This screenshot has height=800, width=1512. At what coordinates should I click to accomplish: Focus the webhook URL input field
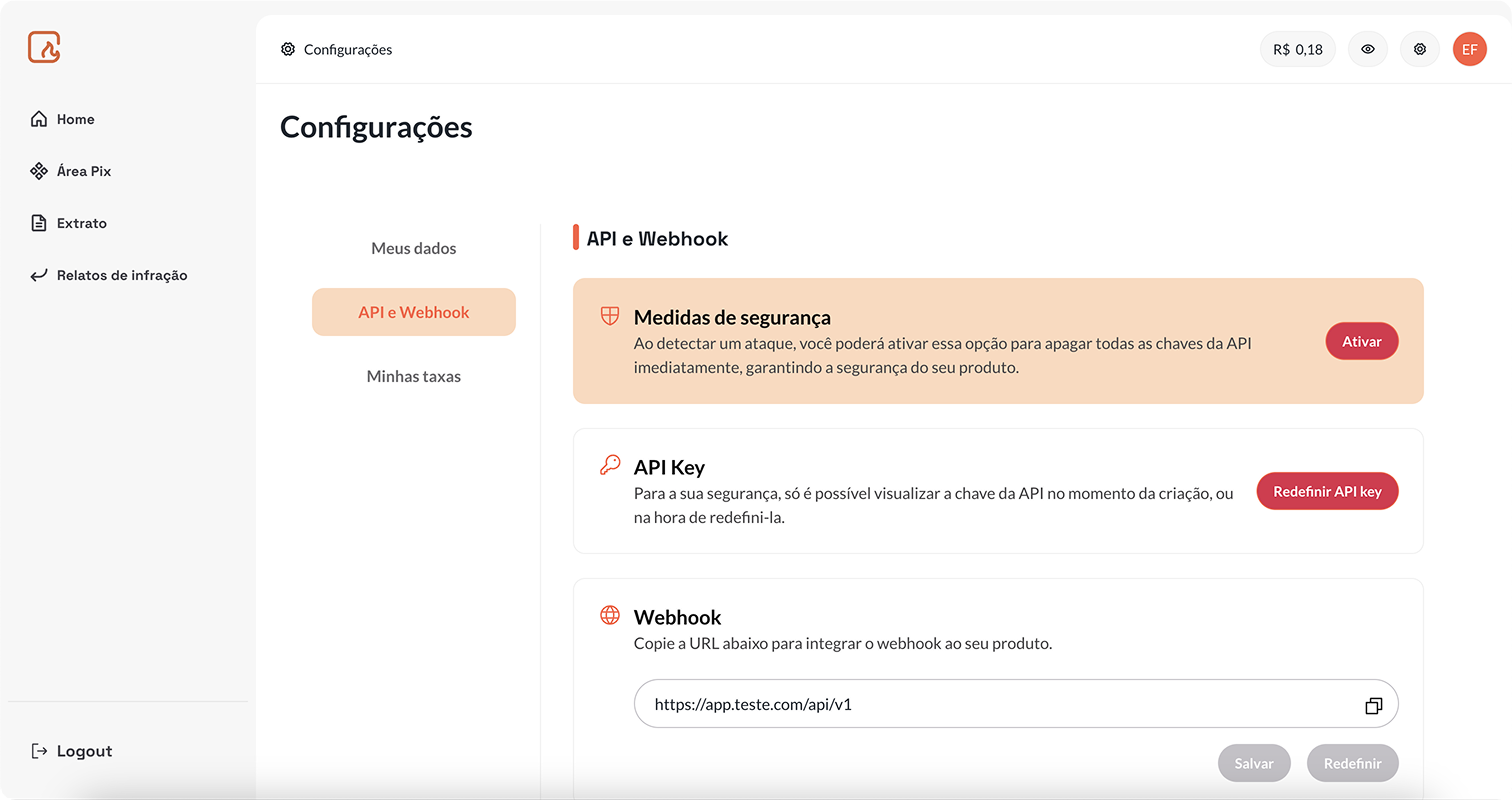click(x=1016, y=704)
